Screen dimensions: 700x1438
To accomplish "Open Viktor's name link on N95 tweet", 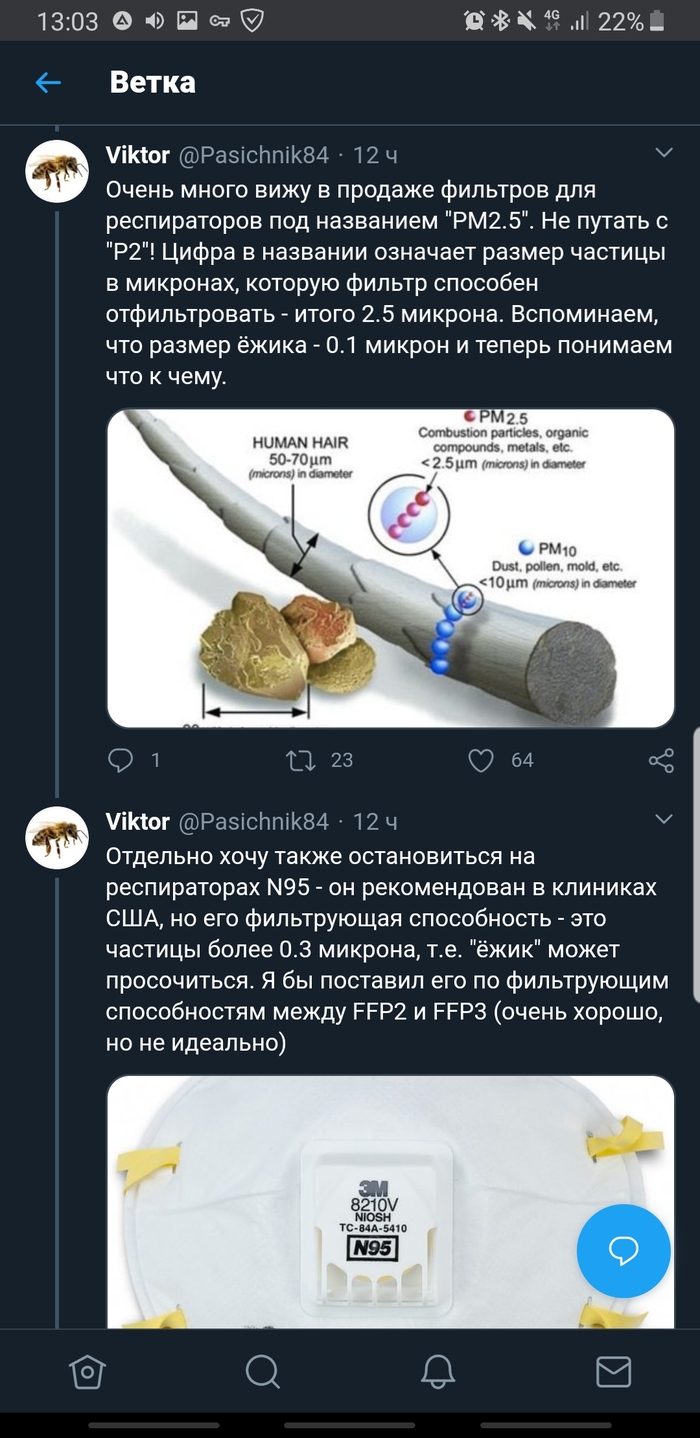I will point(137,821).
